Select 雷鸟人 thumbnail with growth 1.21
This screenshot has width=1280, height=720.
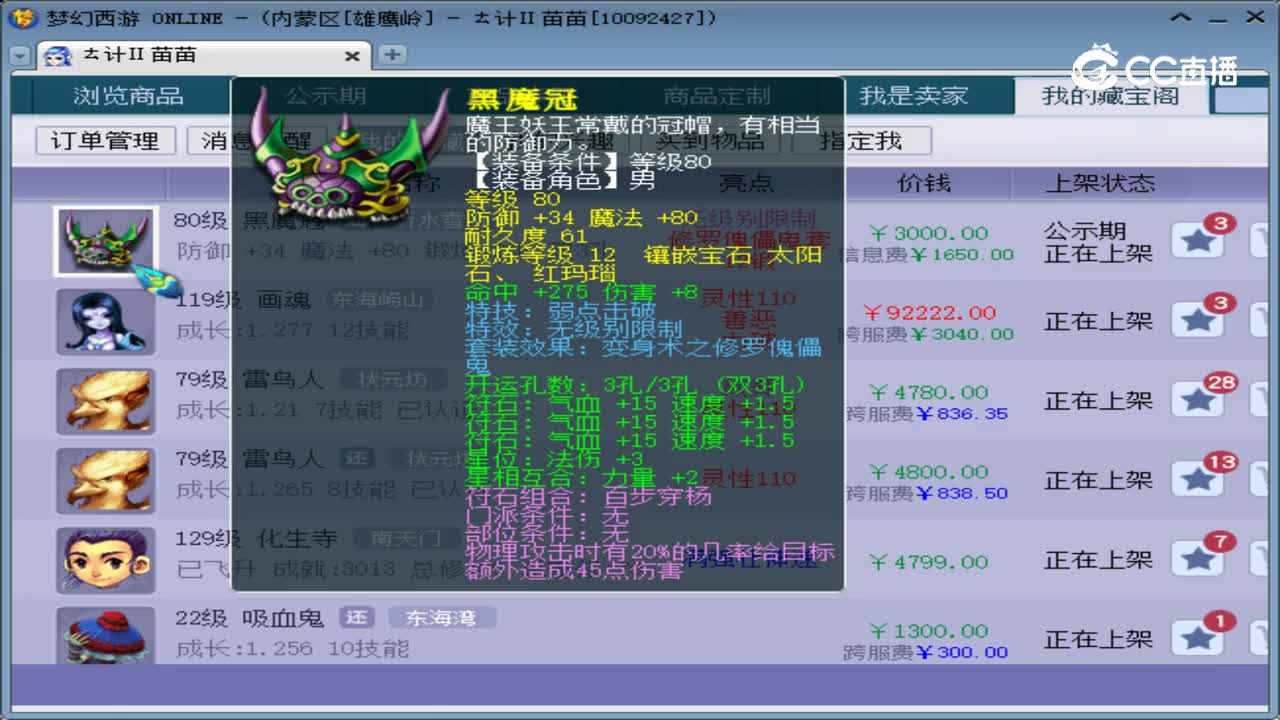(x=105, y=401)
